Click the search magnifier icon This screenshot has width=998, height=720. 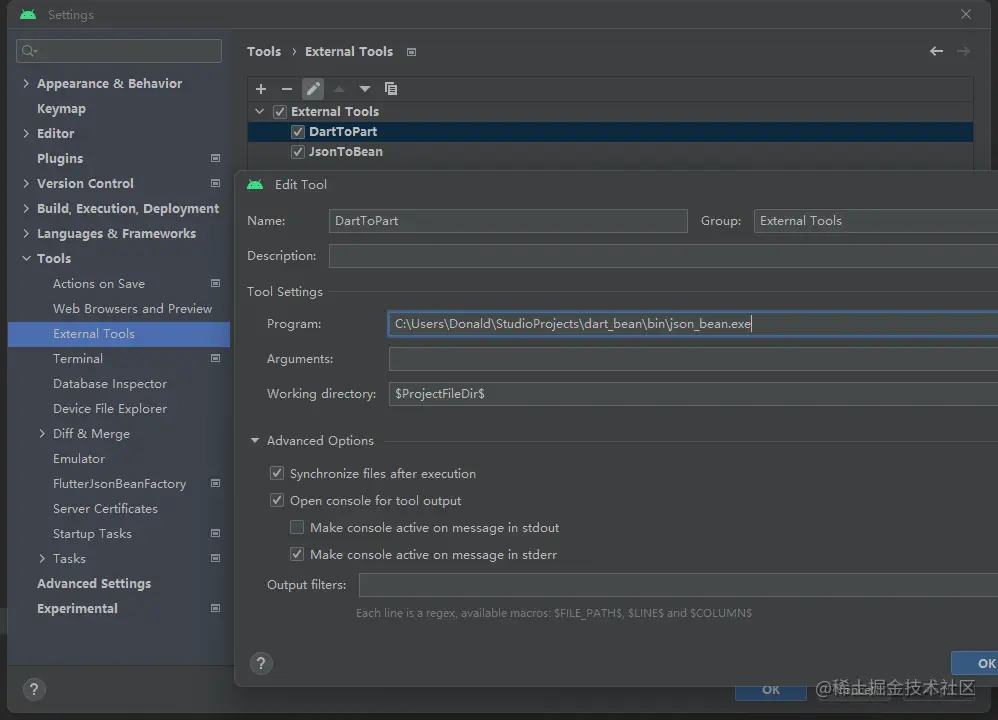29,51
